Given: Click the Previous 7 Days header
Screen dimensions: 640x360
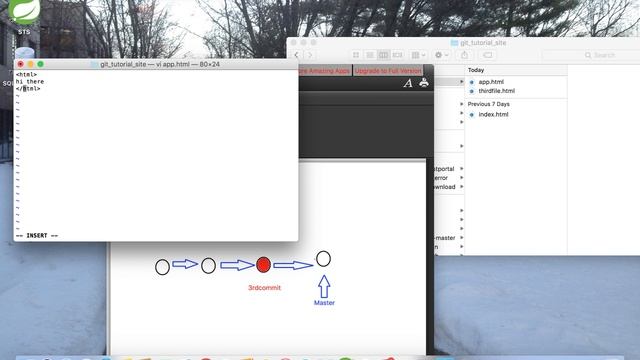Looking at the screenshot, I should 489,104.
